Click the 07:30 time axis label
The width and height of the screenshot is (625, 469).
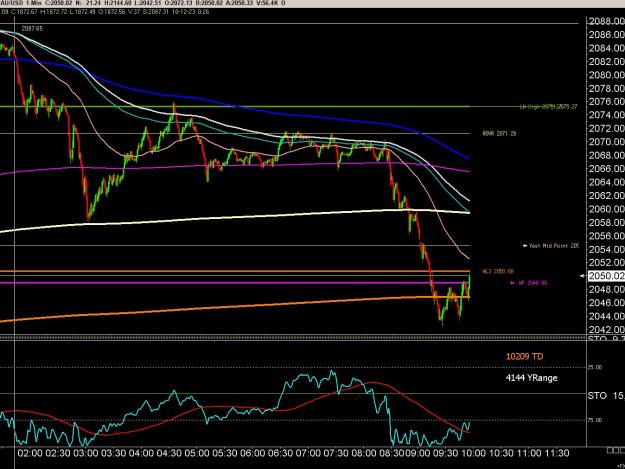(335, 453)
